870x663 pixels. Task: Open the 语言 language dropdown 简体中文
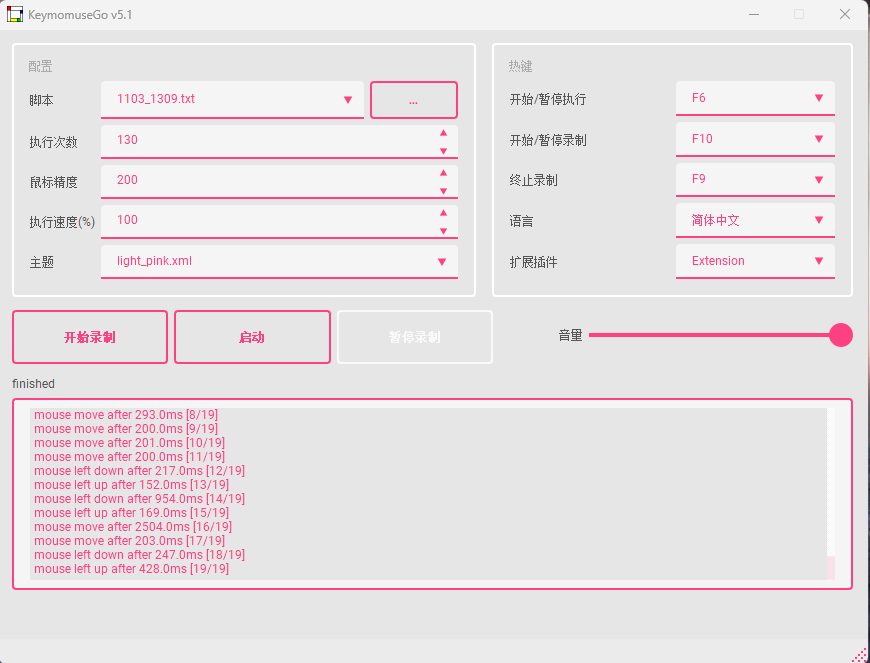click(755, 220)
